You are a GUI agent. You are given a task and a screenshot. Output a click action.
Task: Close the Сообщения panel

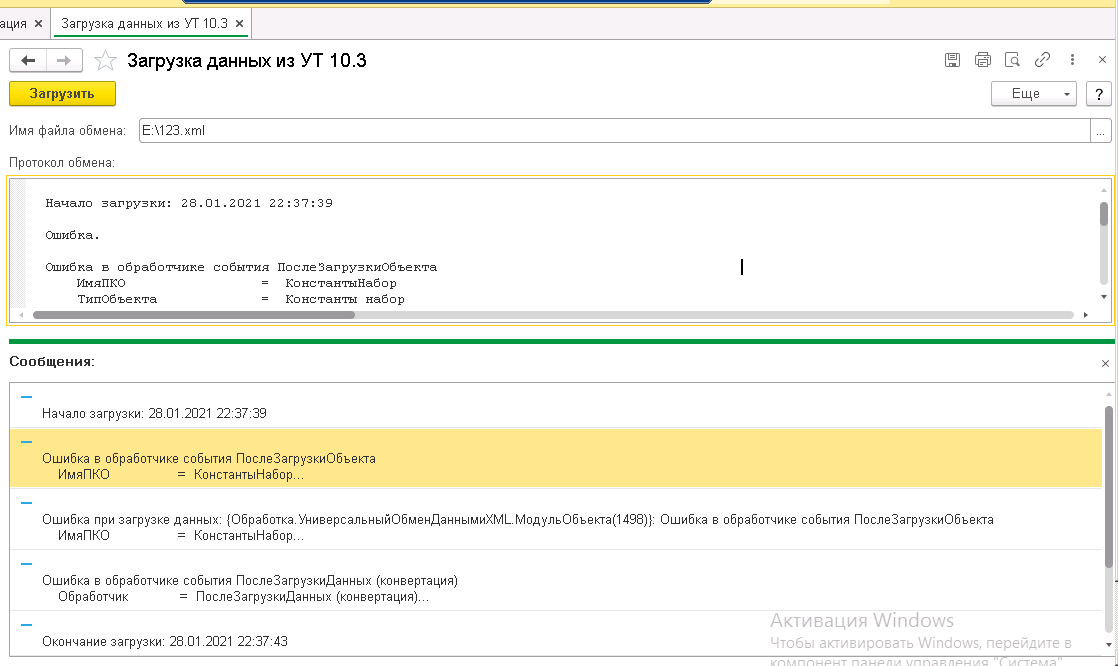(1105, 364)
